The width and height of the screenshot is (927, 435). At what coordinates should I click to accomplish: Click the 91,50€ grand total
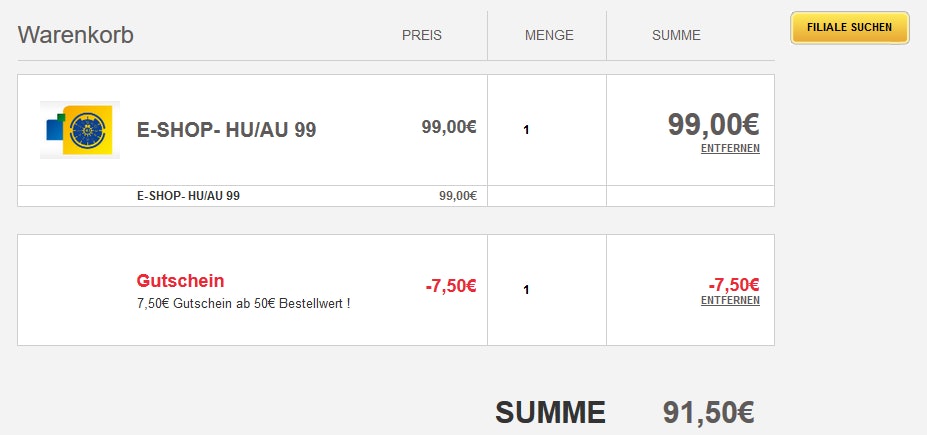708,412
